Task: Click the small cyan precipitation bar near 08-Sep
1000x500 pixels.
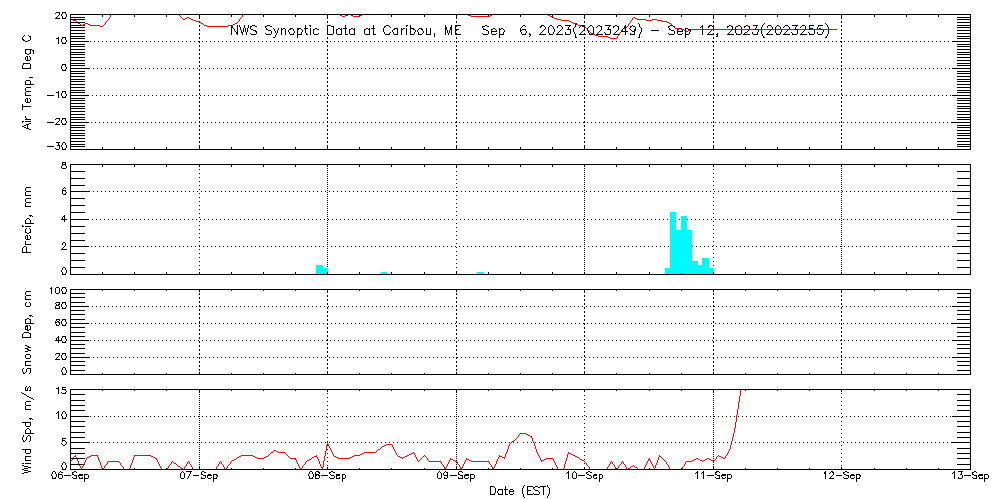Action: tap(320, 268)
